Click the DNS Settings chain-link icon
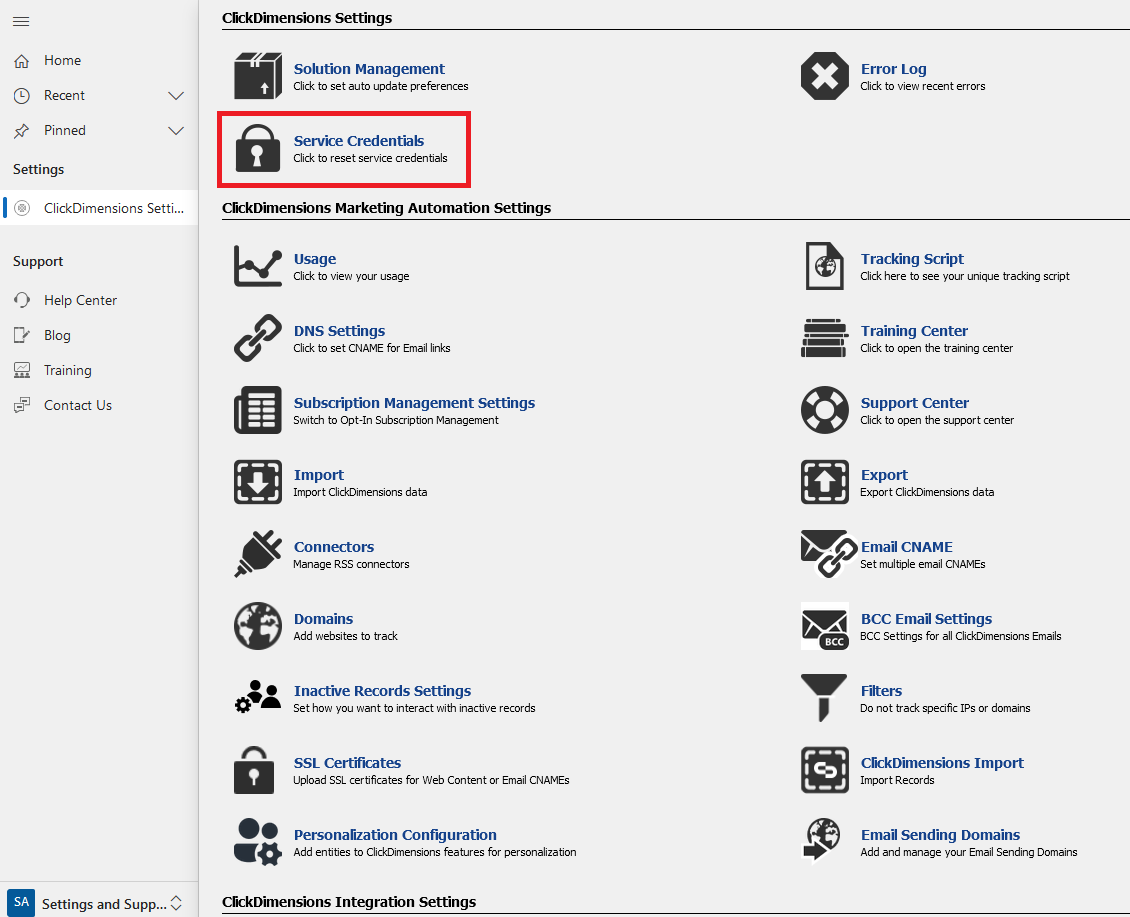Screen dimensions: 1130x917 point(257,337)
